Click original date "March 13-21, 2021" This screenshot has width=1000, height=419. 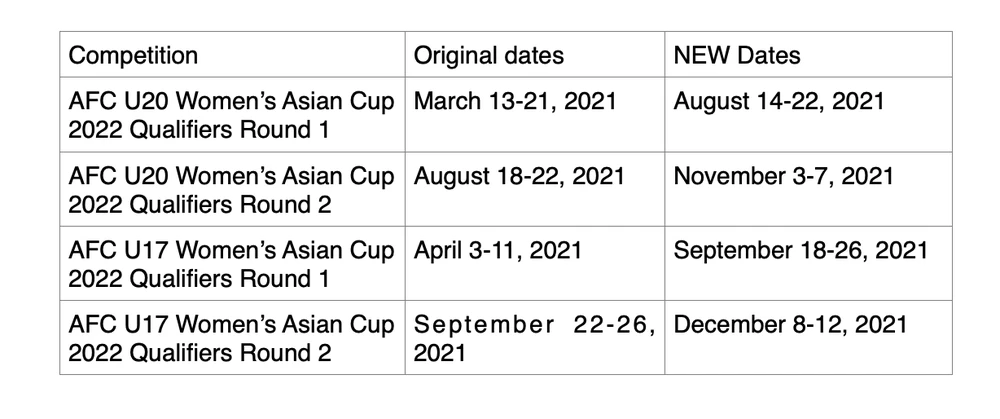515,102
